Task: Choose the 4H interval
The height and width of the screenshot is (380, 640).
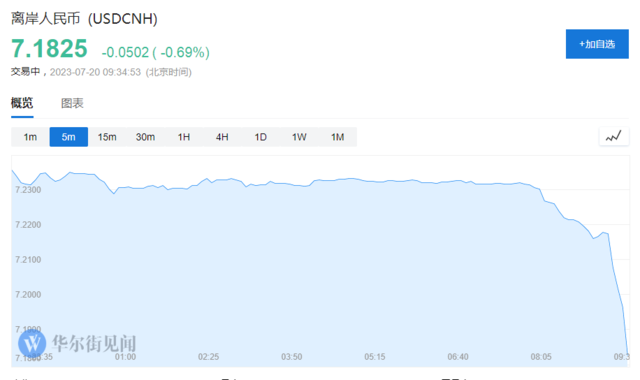Action: [222, 137]
